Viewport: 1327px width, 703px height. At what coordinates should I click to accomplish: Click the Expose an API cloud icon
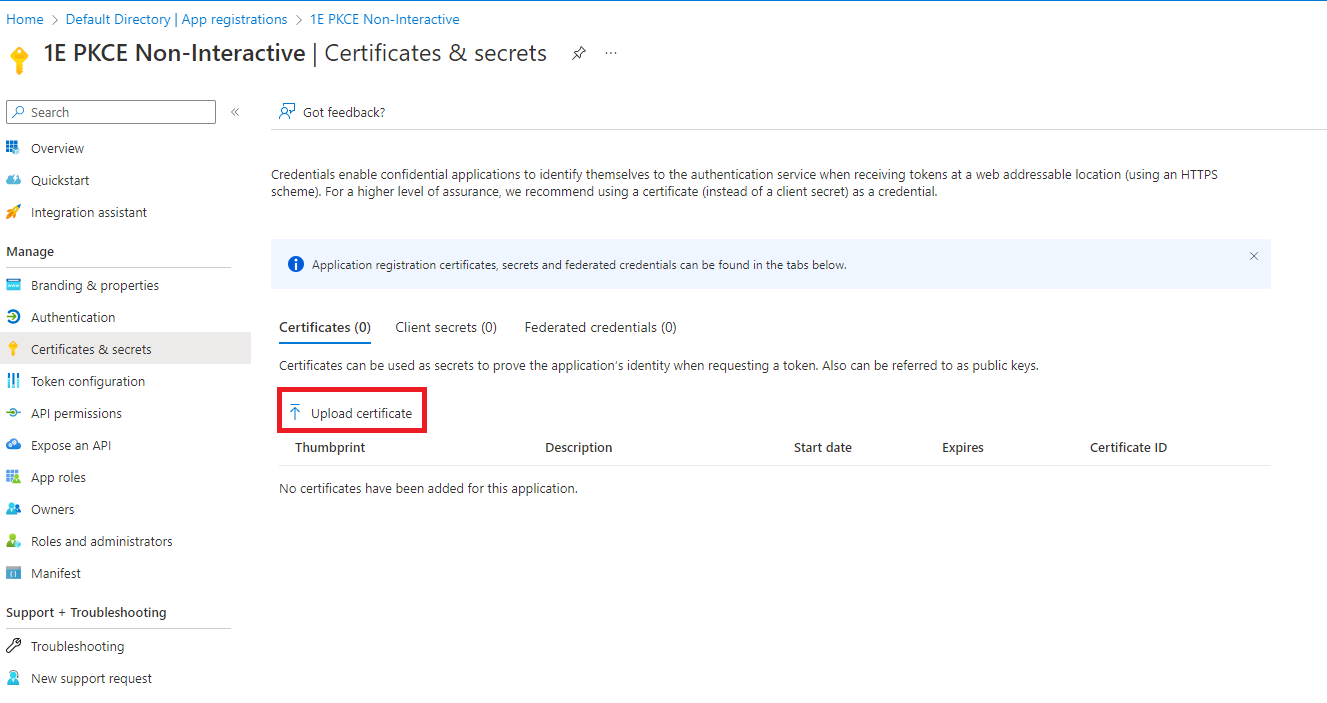[13, 445]
